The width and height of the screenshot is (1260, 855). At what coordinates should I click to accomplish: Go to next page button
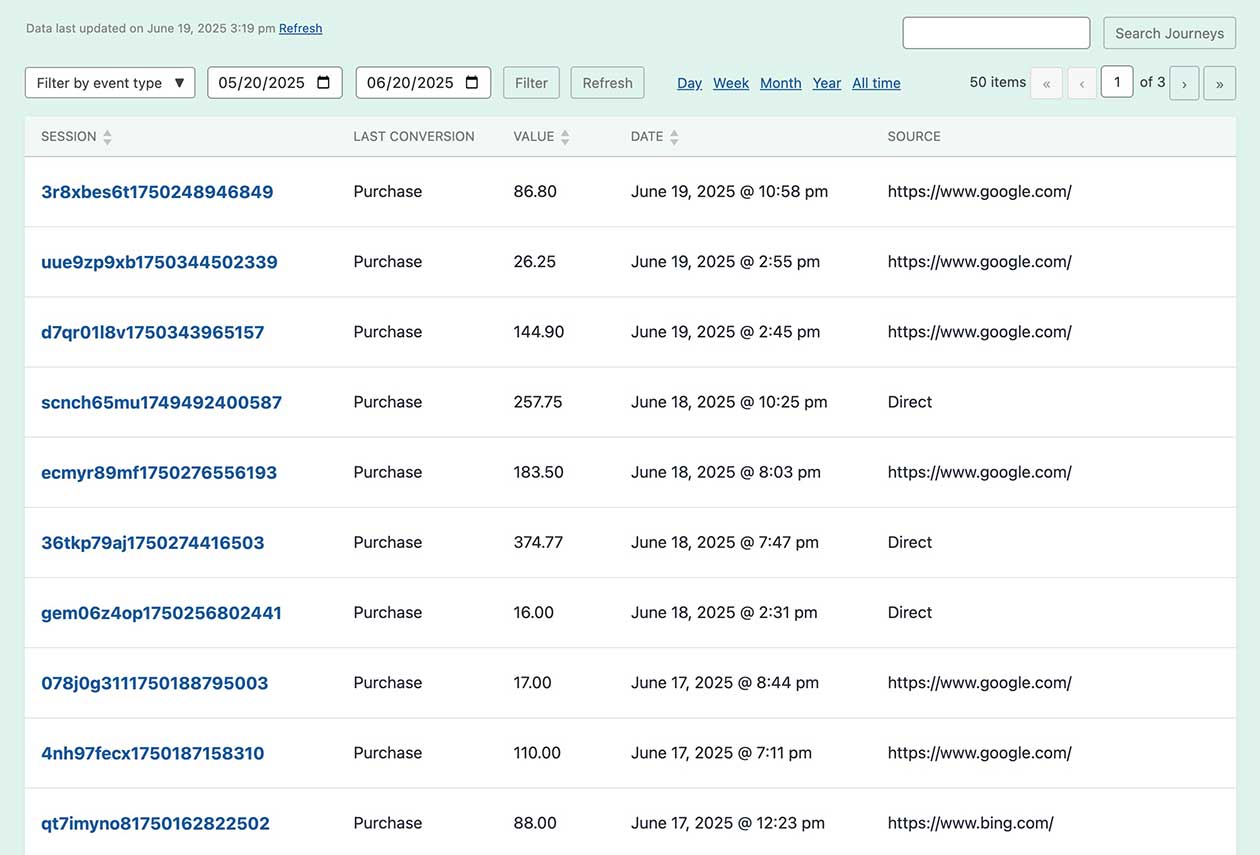[x=1184, y=83]
